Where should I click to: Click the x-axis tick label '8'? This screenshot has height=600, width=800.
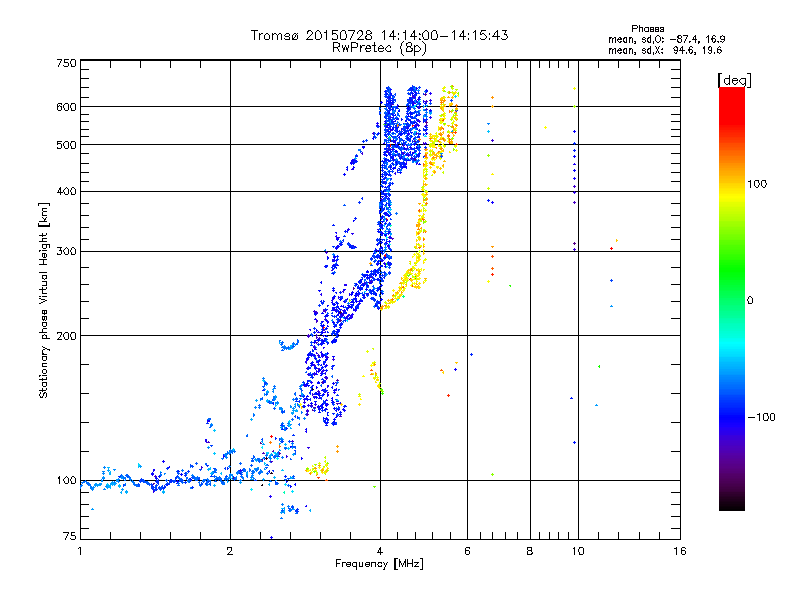point(530,551)
